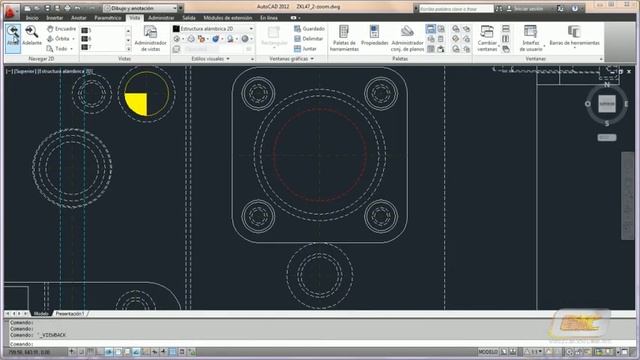Click the ViewCube top face
Screen dimensions: 640x360
coord(607,104)
